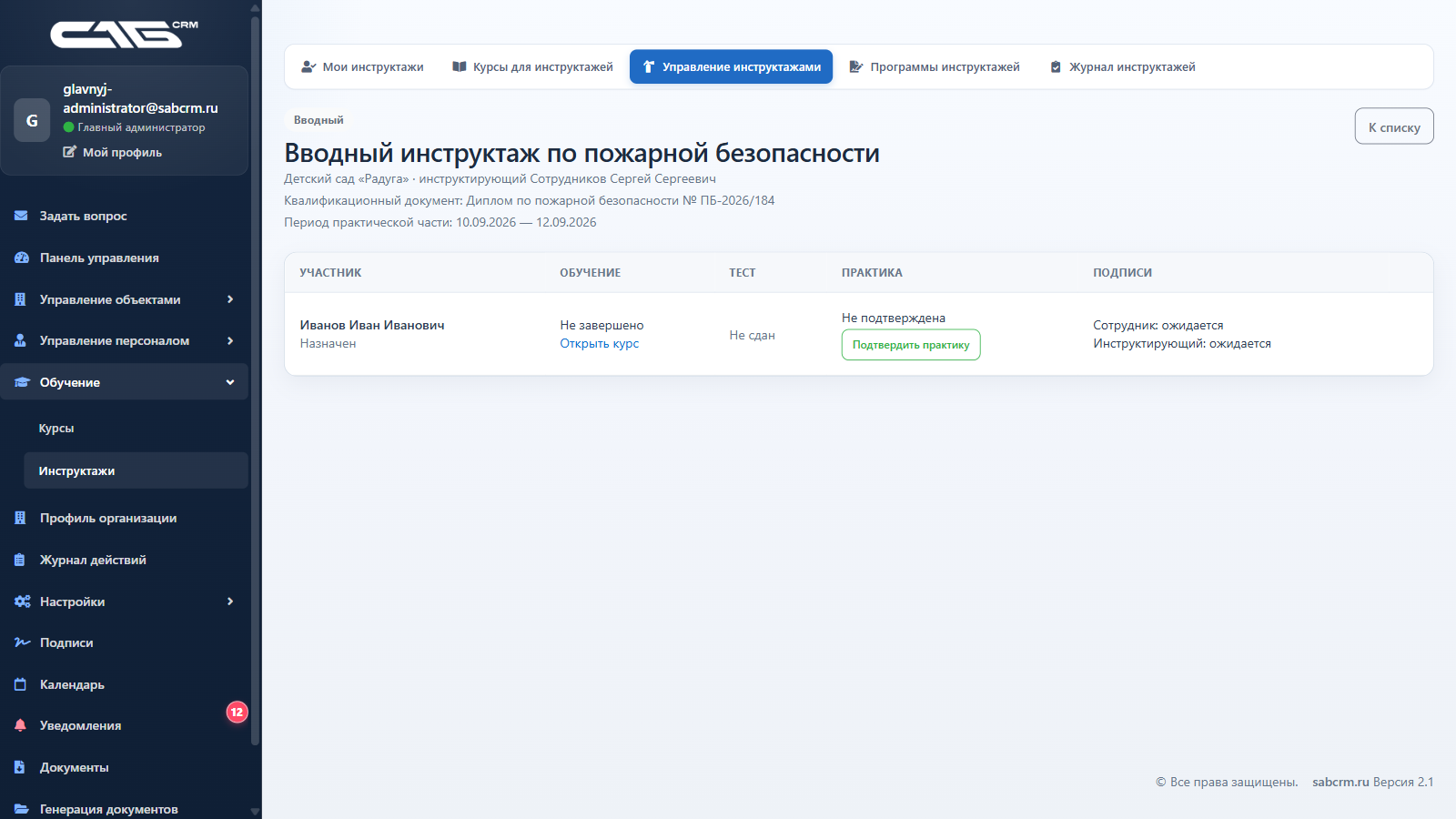Click the Не подтверждена practice status

click(894, 318)
